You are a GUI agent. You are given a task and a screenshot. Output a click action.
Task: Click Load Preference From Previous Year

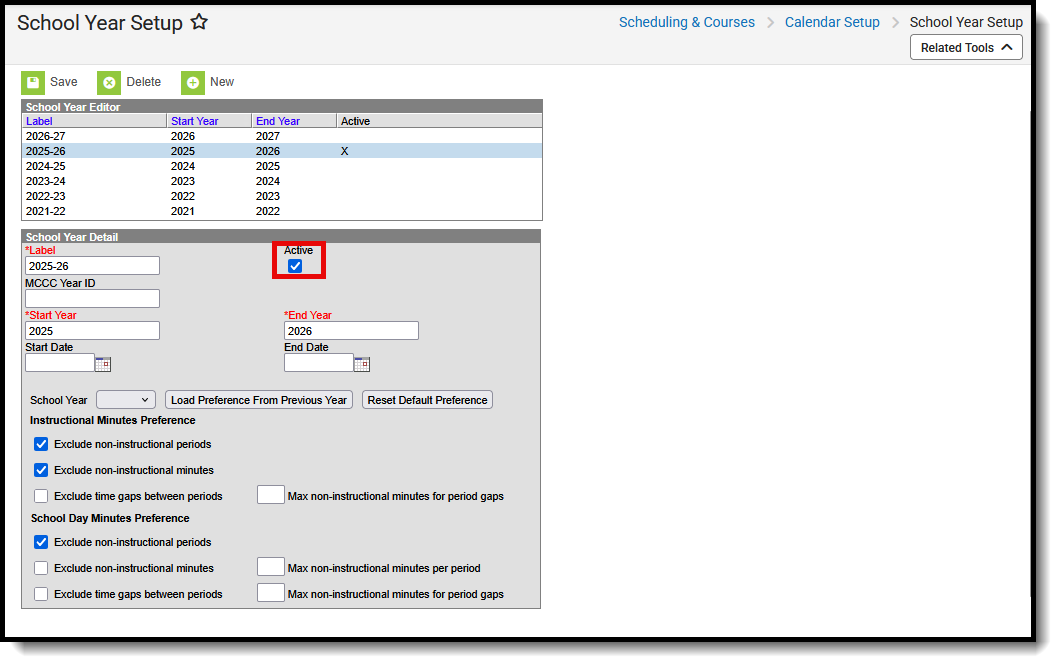258,399
